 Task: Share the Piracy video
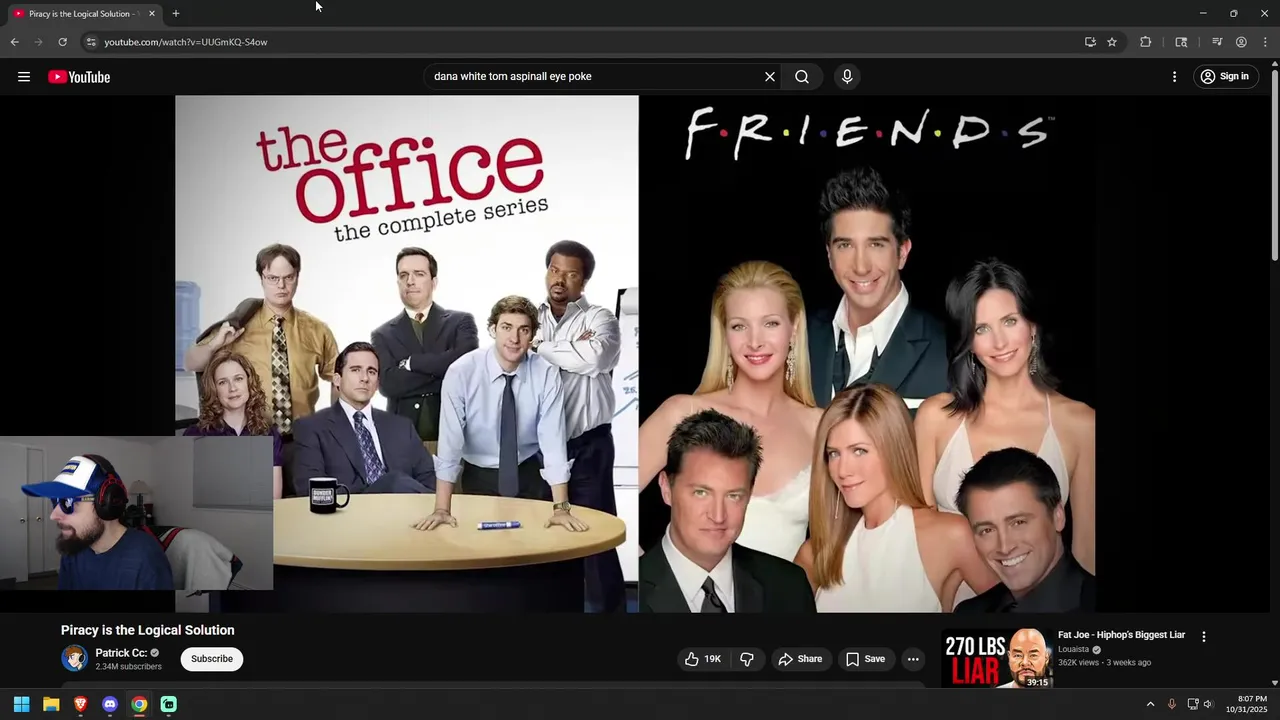tap(800, 659)
